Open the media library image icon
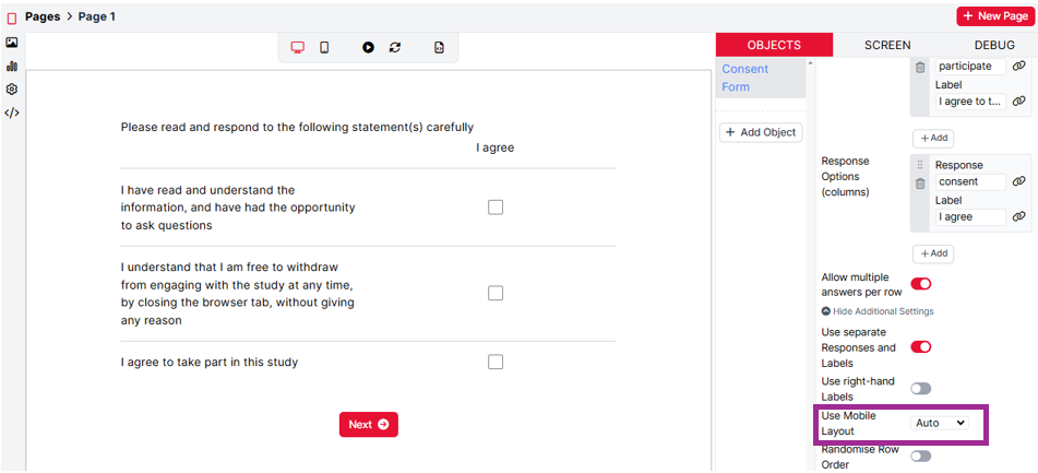The width and height of the screenshot is (1038, 473). point(11,42)
